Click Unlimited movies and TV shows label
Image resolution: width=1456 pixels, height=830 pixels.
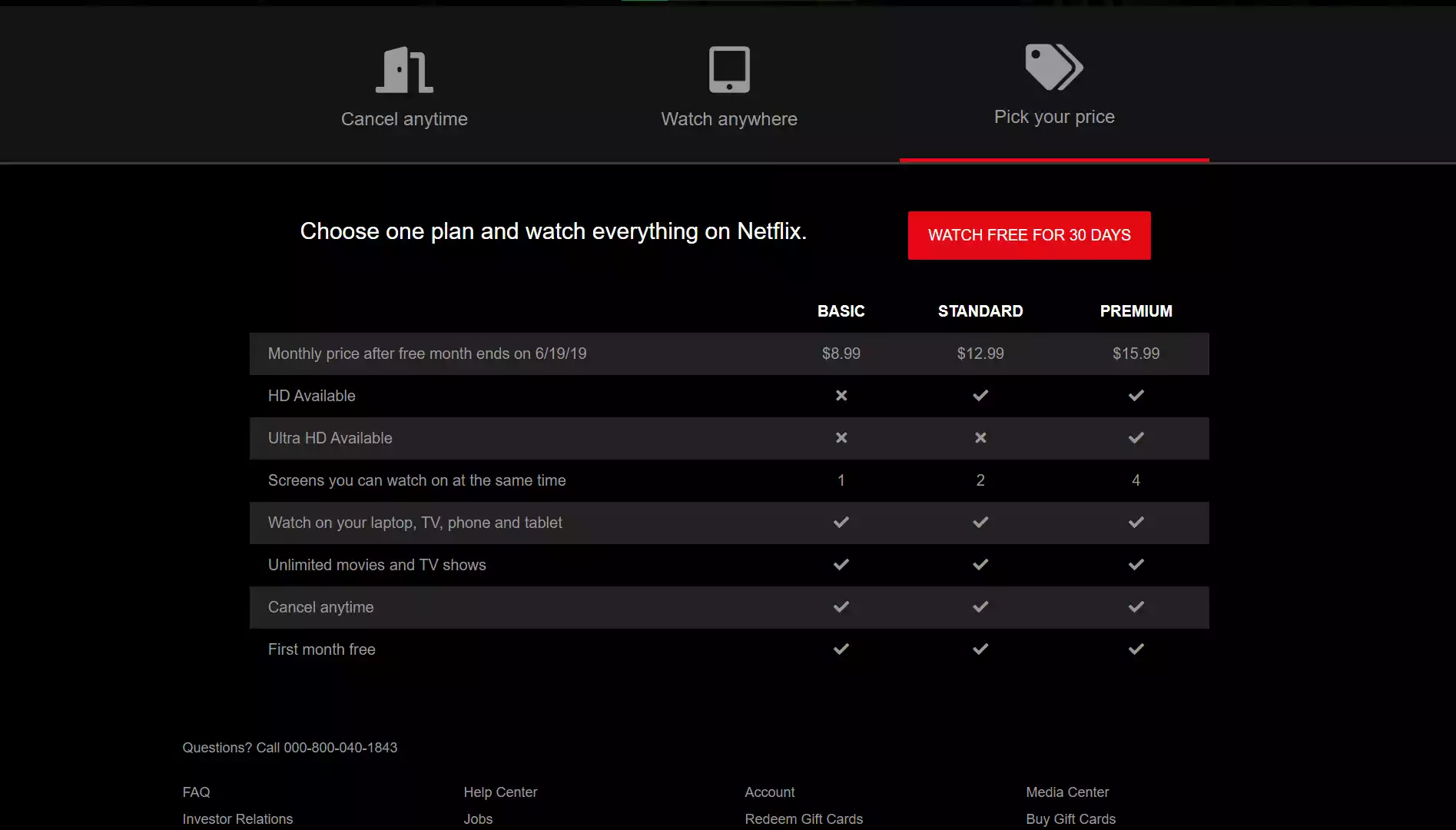pos(377,565)
